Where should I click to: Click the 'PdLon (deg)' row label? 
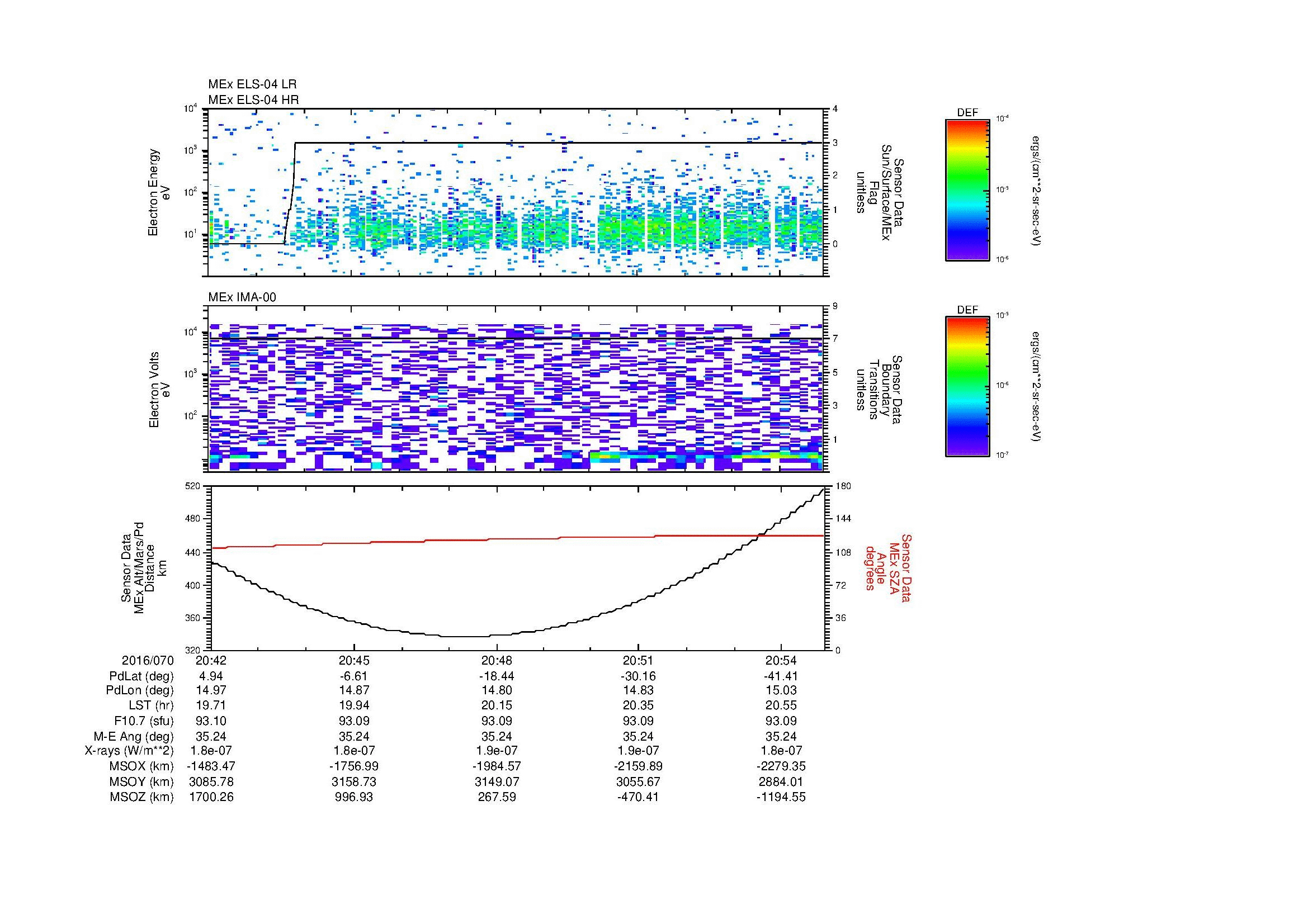click(140, 691)
